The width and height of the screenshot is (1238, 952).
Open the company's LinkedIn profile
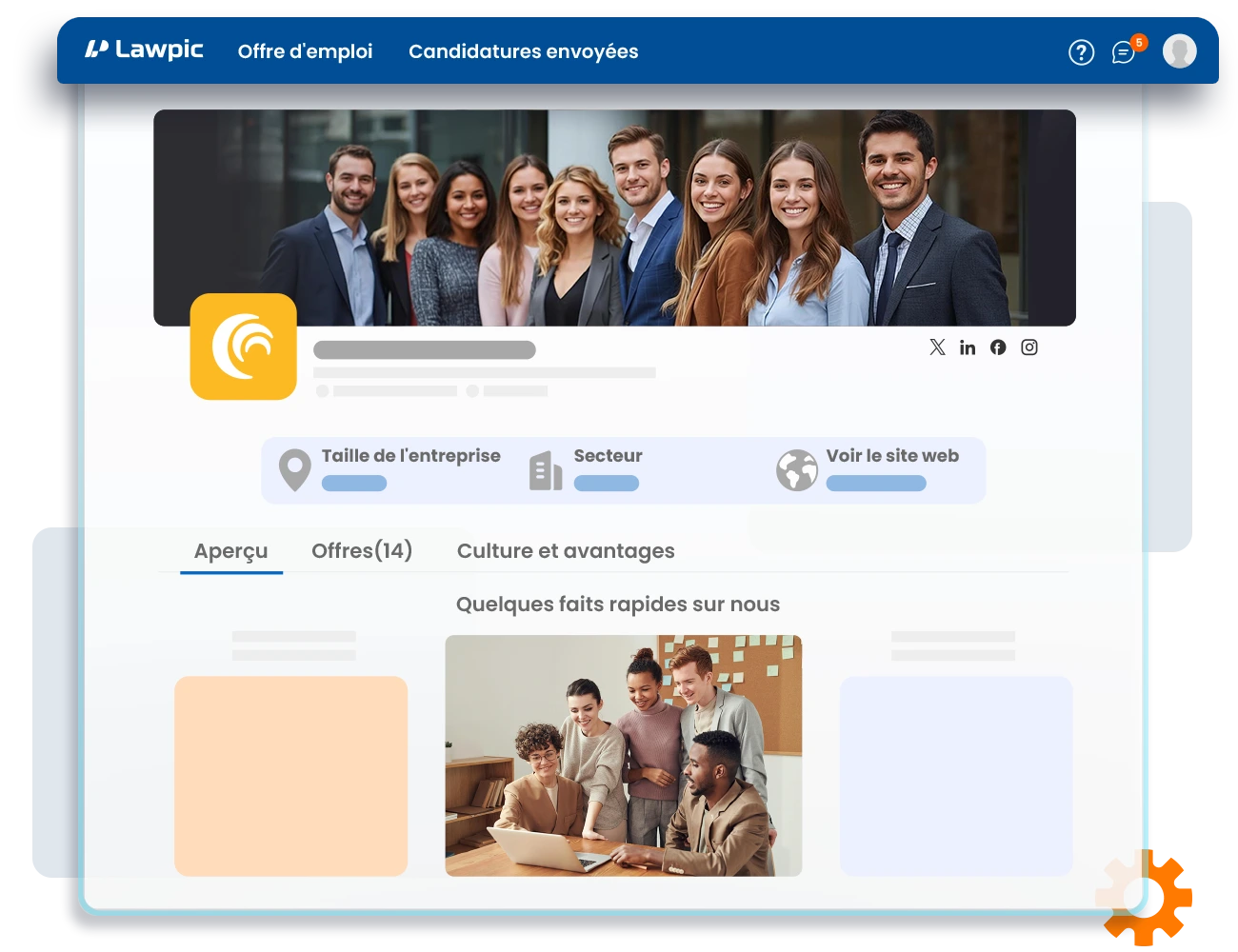coord(968,347)
